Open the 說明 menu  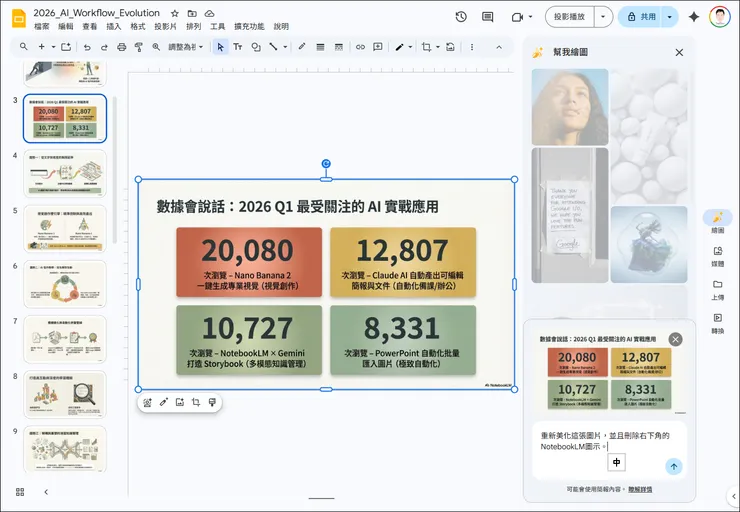tap(281, 26)
